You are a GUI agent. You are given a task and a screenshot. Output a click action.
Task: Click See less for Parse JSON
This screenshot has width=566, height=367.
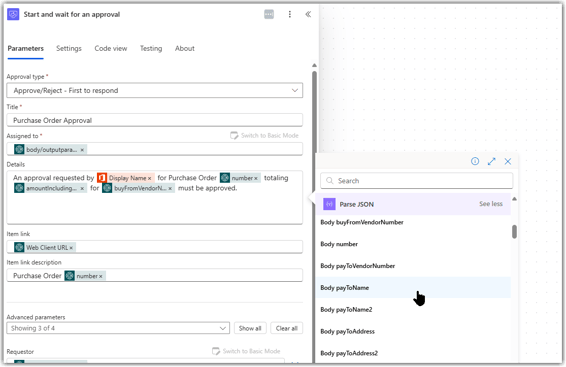pyautogui.click(x=491, y=204)
